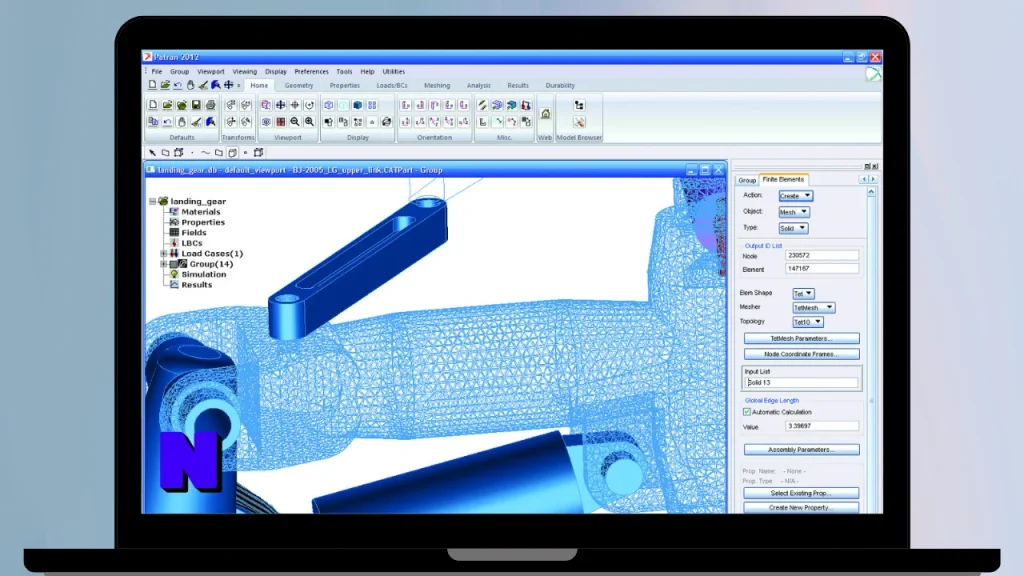Collapse the landing_gear tree root node
This screenshot has width=1024, height=576.
click(153, 202)
